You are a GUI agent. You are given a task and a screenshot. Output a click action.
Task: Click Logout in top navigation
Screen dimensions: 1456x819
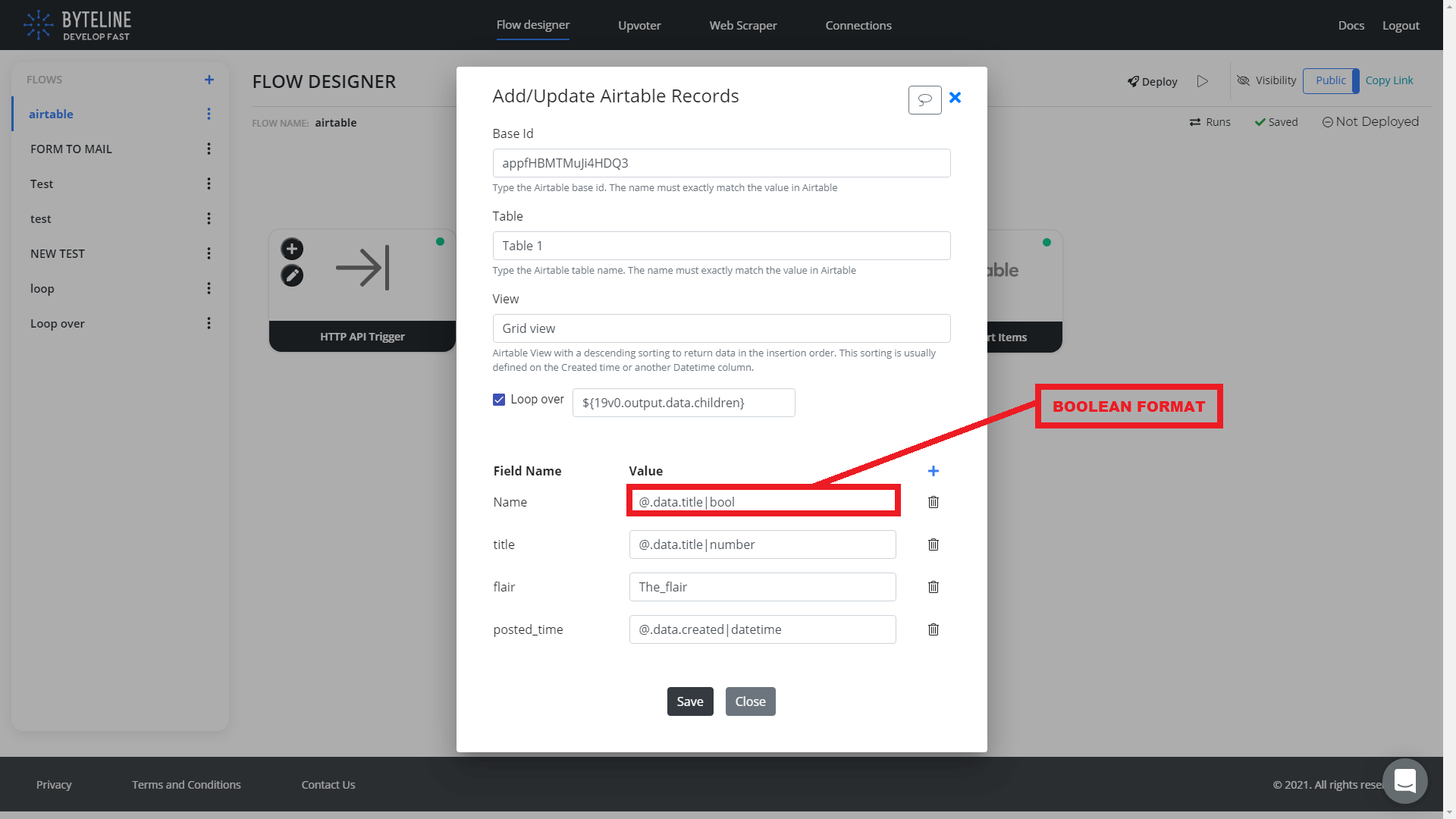(1401, 25)
